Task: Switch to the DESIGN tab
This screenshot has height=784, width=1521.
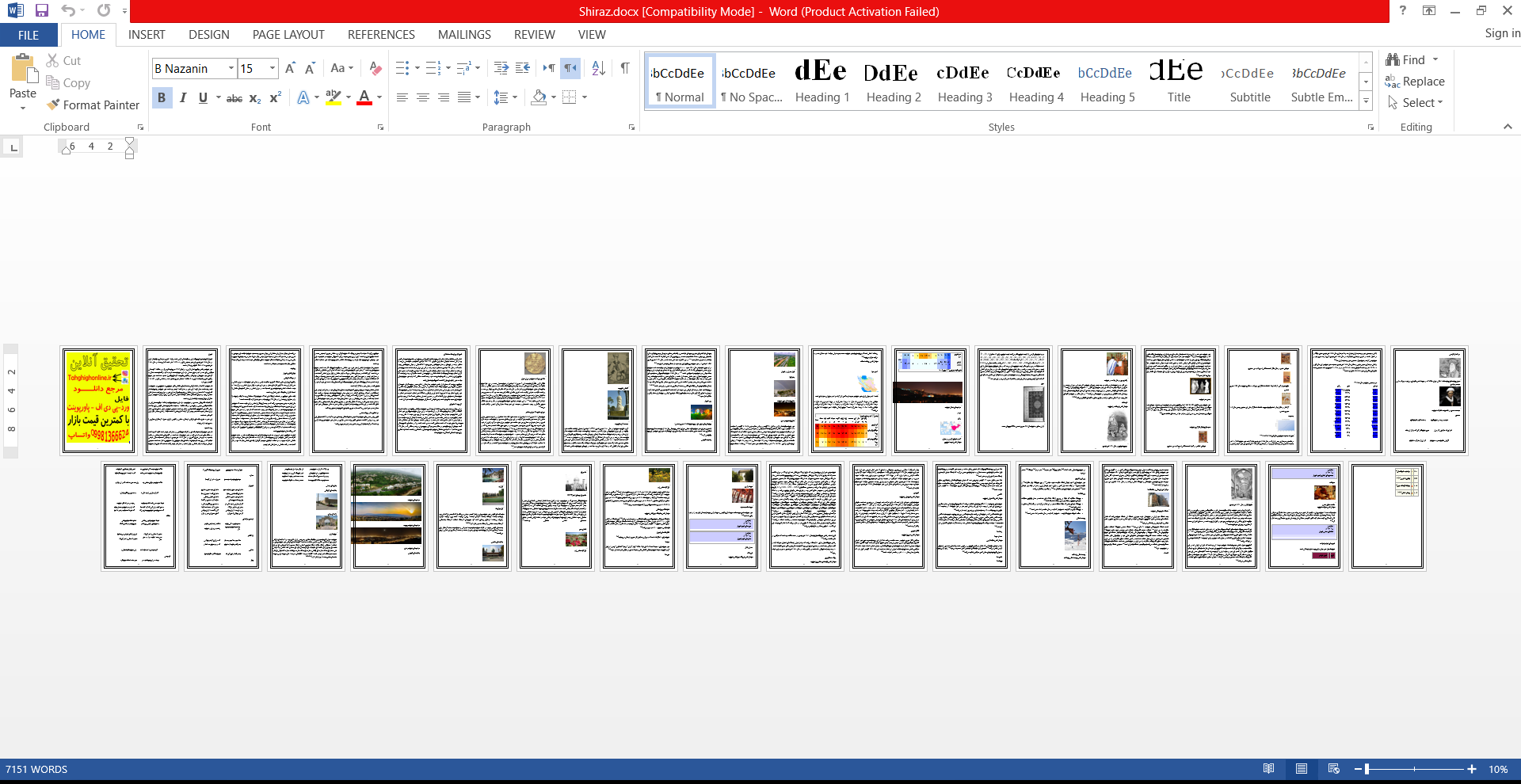Action: click(209, 35)
